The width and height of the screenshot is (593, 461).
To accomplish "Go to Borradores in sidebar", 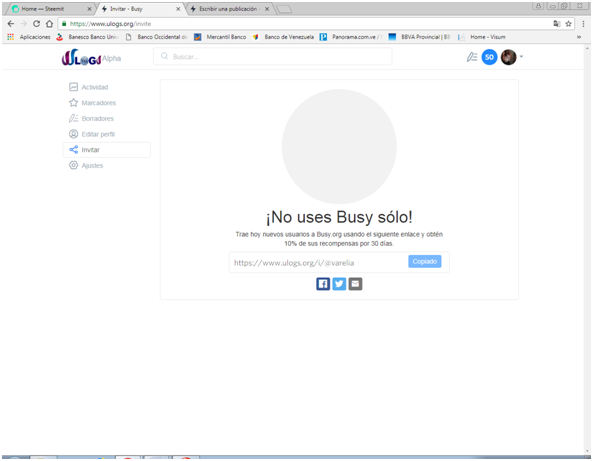I will pyautogui.click(x=91, y=118).
